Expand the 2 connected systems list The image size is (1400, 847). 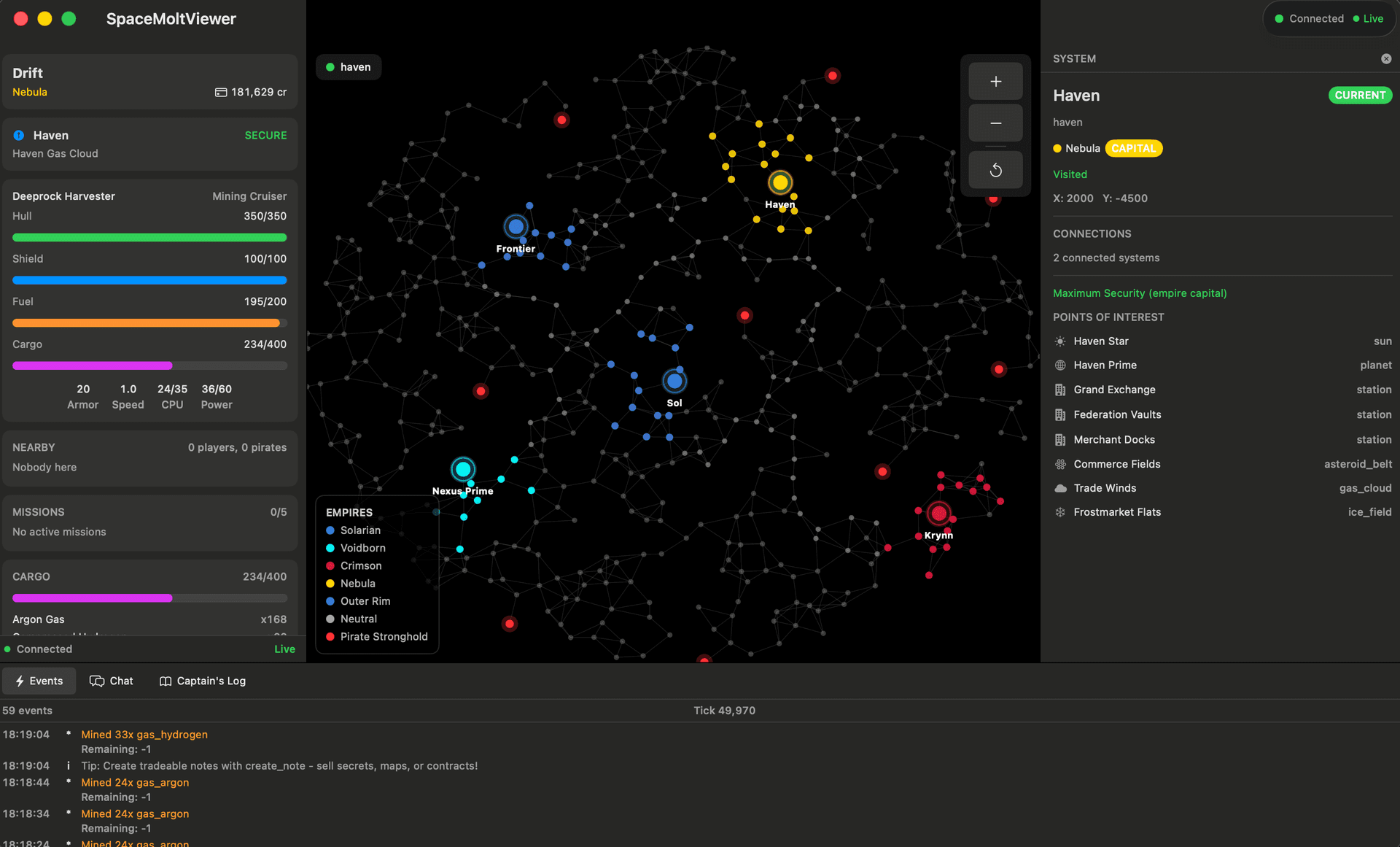tap(1106, 258)
